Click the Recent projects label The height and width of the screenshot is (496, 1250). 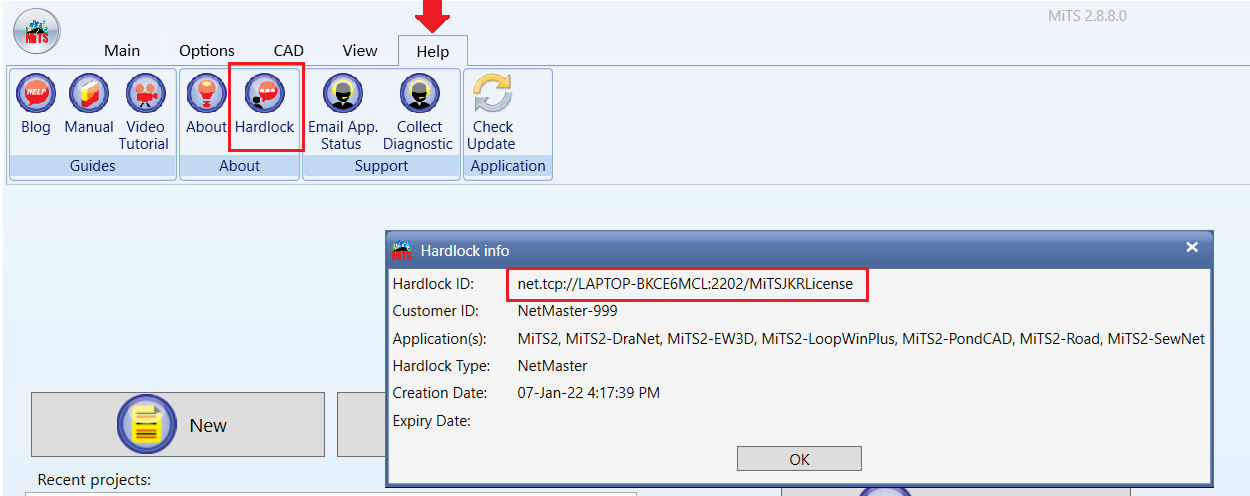[94, 480]
